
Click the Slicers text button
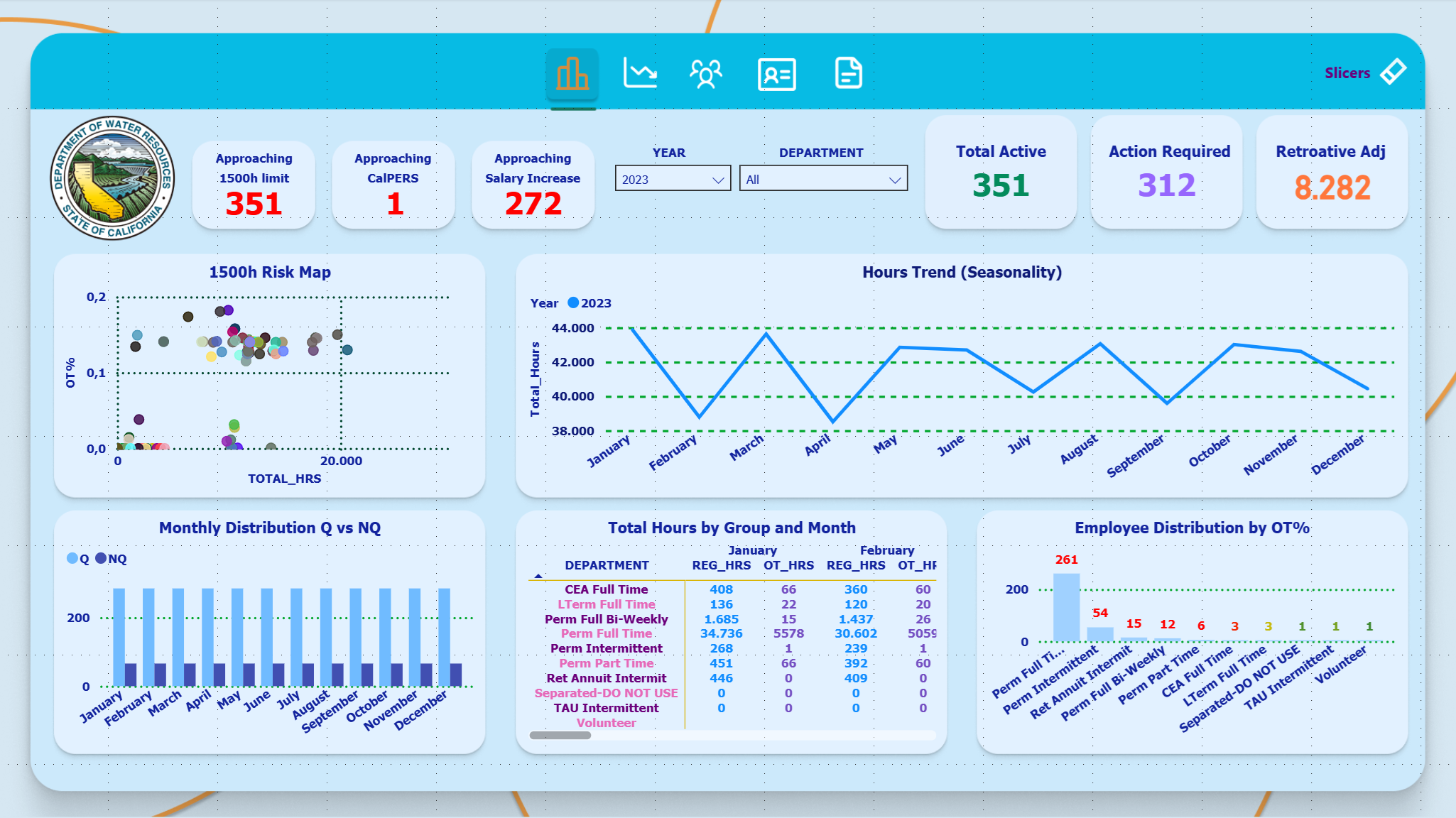[1347, 73]
